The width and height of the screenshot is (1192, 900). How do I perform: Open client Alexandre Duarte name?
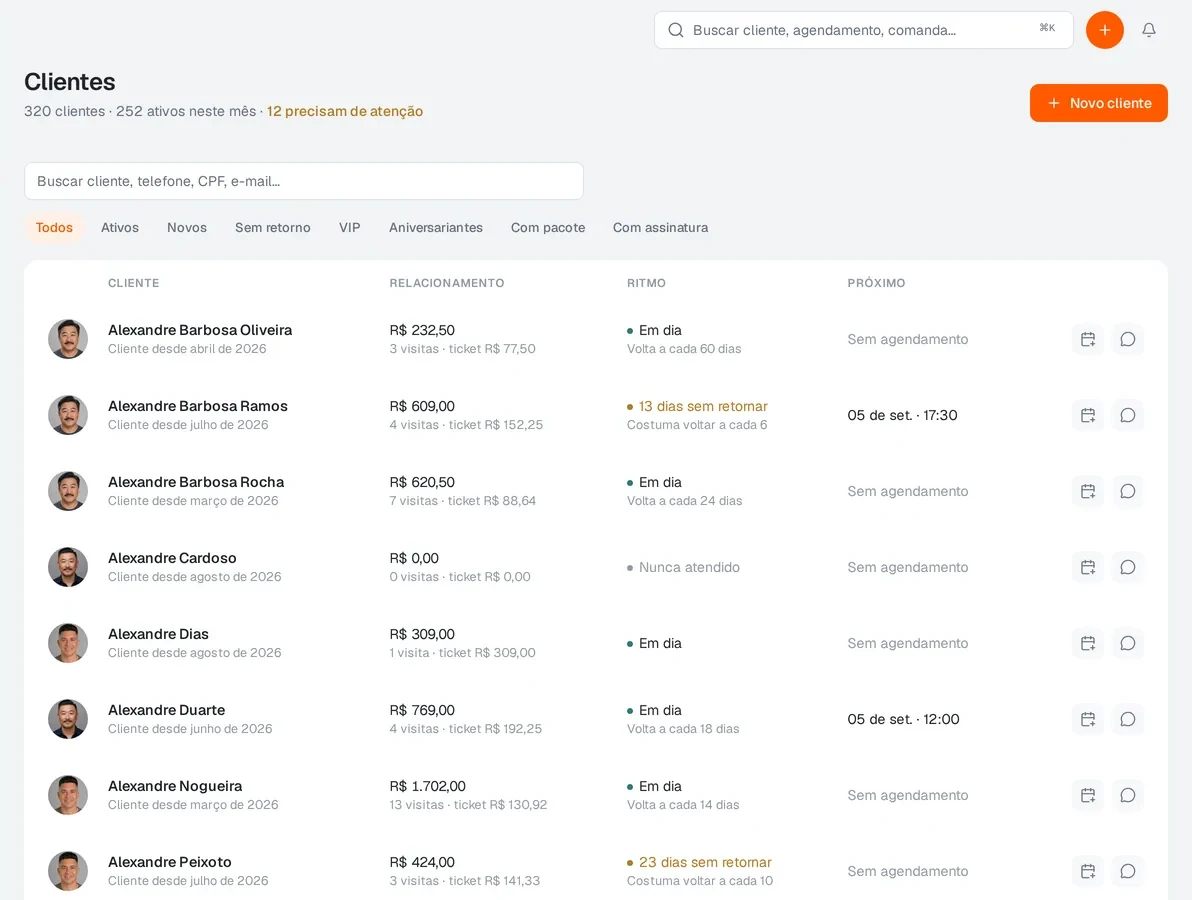166,710
